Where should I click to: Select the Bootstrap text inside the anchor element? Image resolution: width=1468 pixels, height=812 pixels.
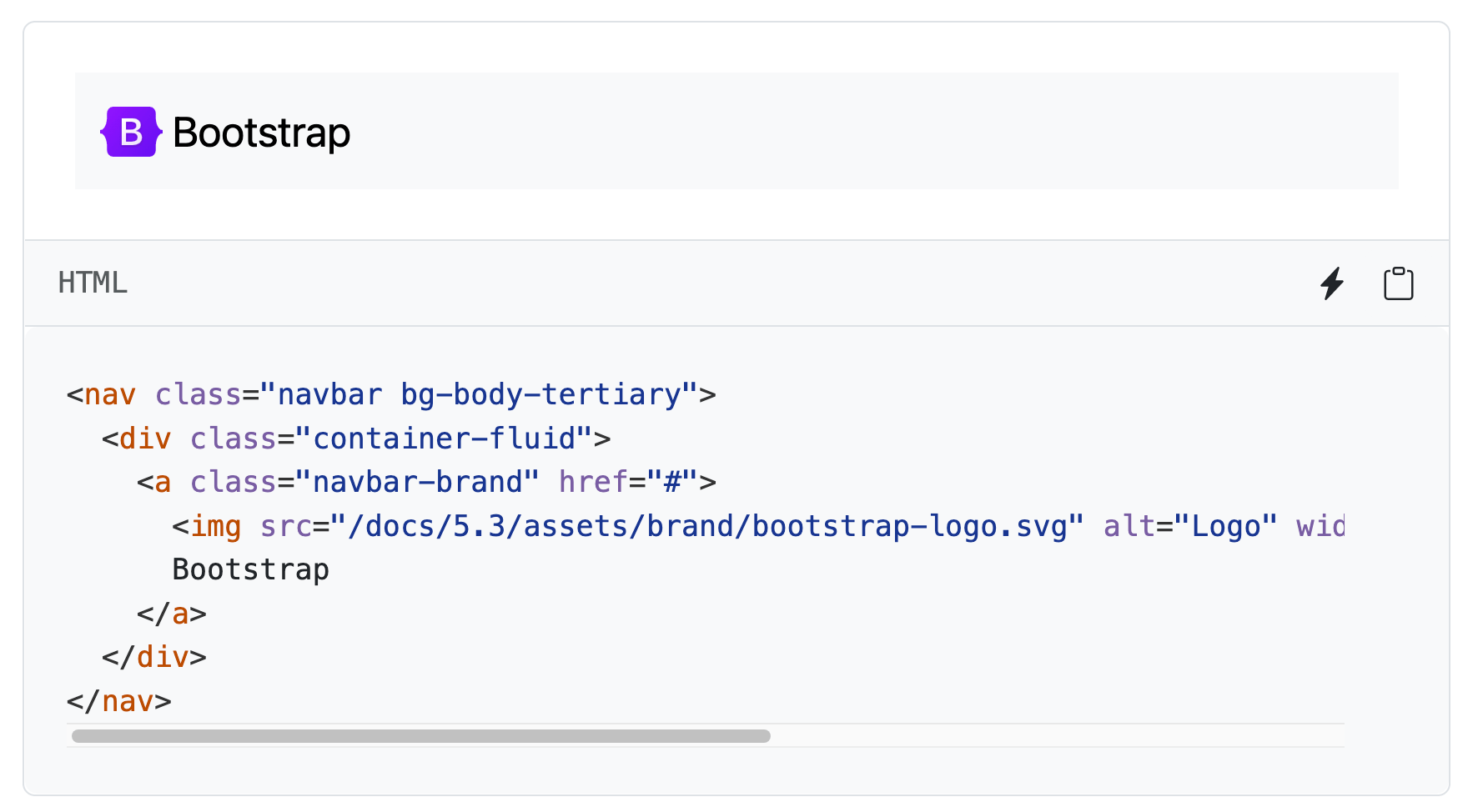[x=249, y=569]
